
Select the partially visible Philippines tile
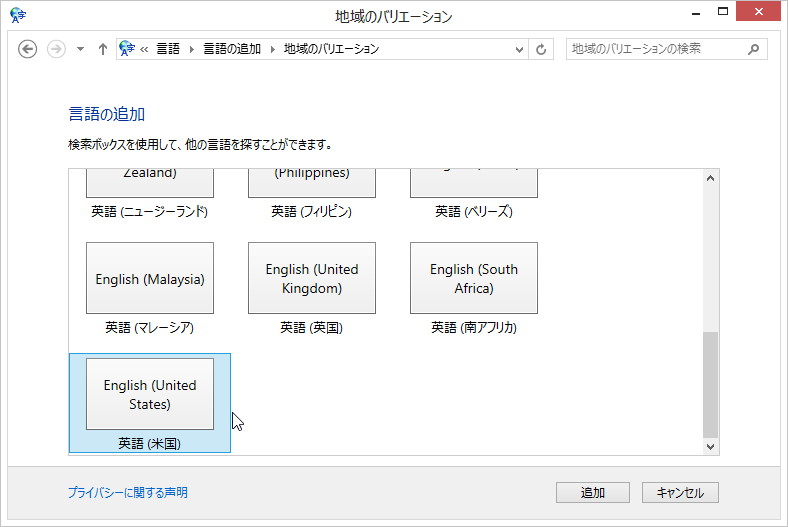coord(312,183)
